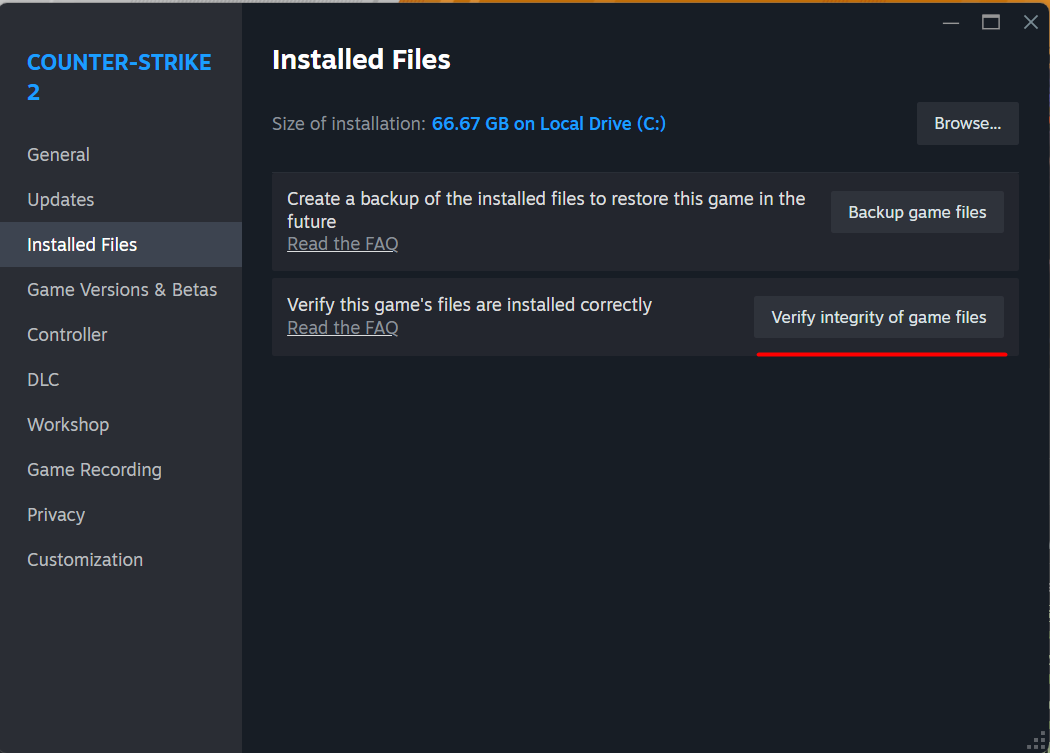Click Backup game files button
This screenshot has height=753, width=1050.
coord(917,212)
